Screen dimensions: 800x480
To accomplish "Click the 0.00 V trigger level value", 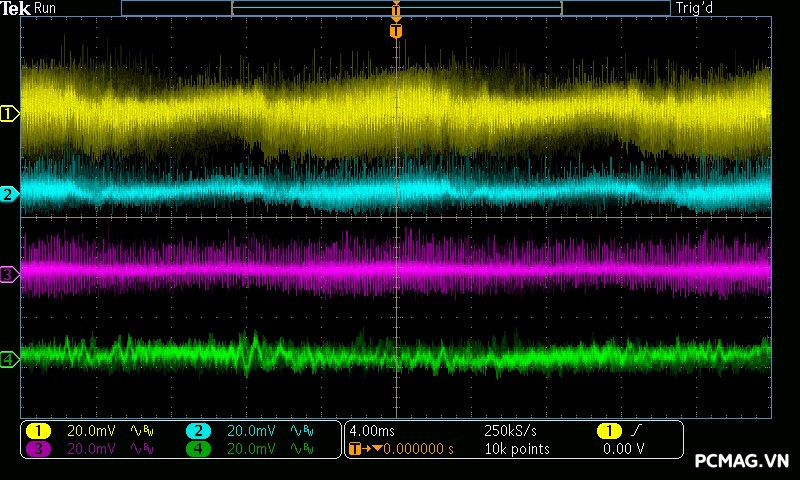I will pos(623,449).
